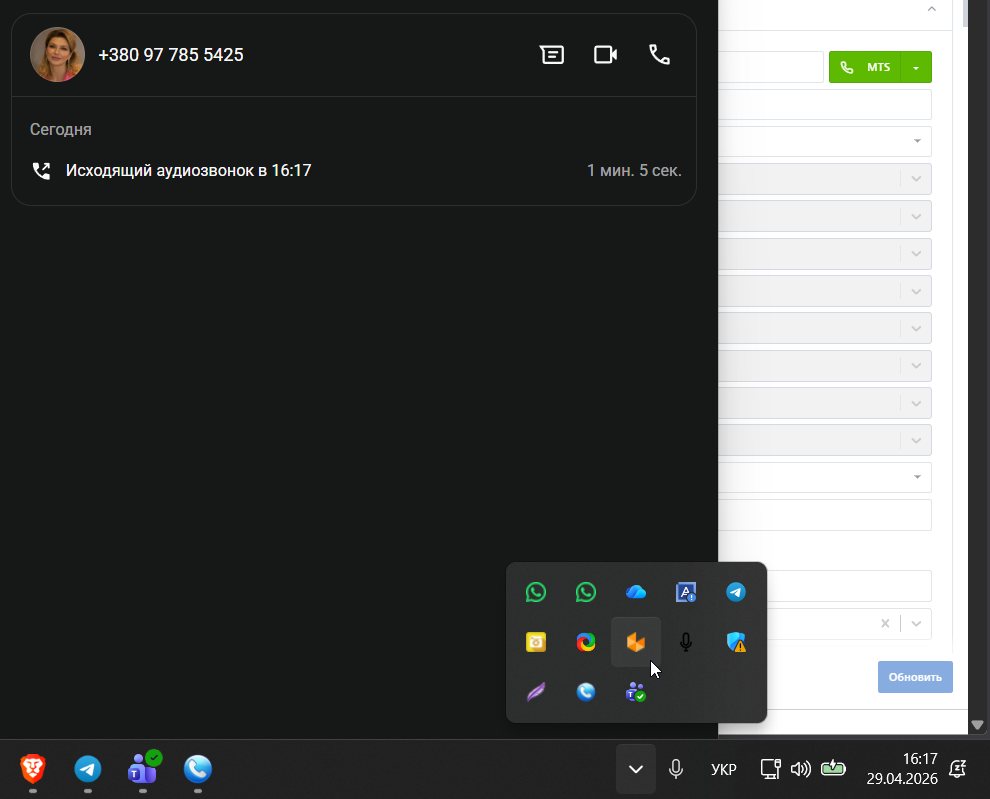
Task: Open Windows Security shield with warning
Action: coord(736,642)
